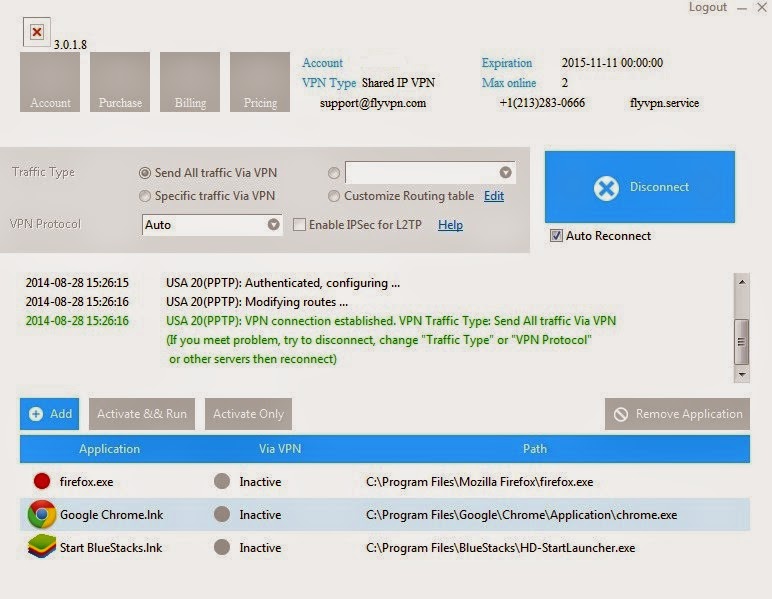Click log scrollbar down arrow
The width and height of the screenshot is (772, 599).
(741, 375)
